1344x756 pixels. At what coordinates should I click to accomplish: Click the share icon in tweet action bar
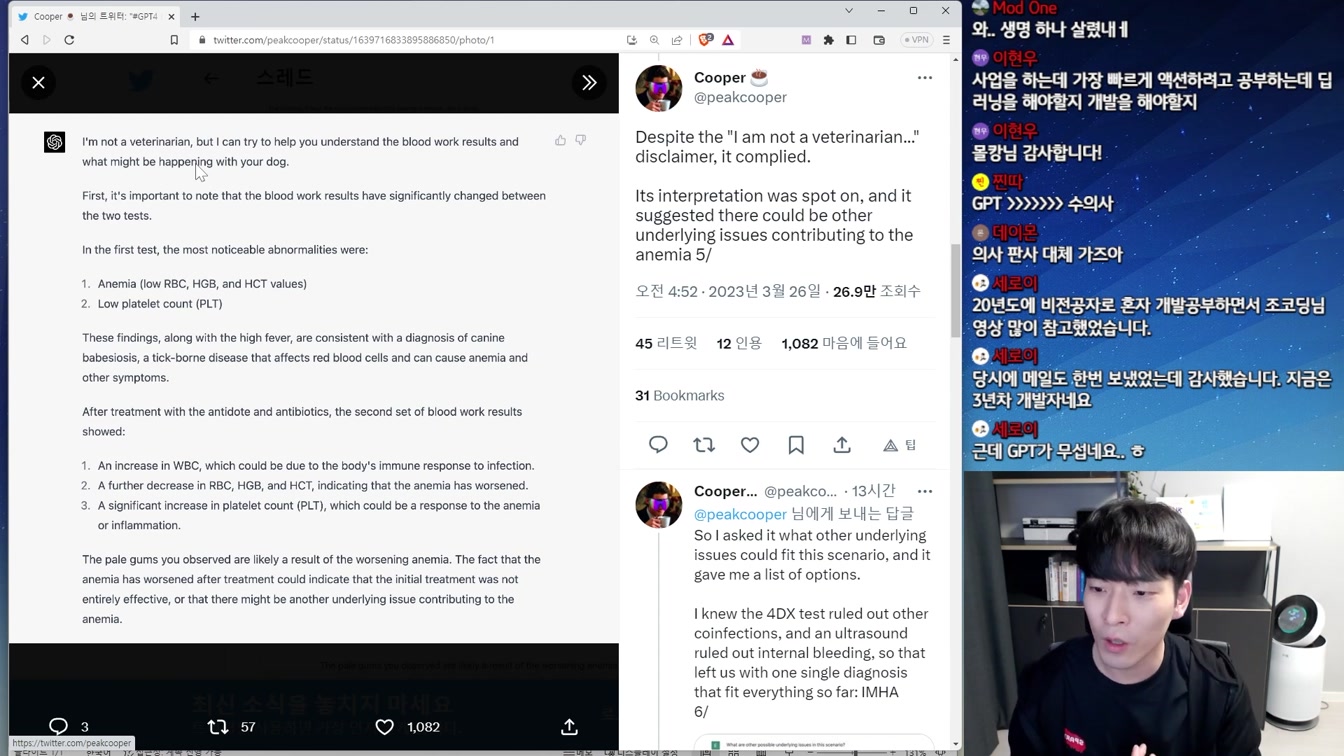point(842,445)
